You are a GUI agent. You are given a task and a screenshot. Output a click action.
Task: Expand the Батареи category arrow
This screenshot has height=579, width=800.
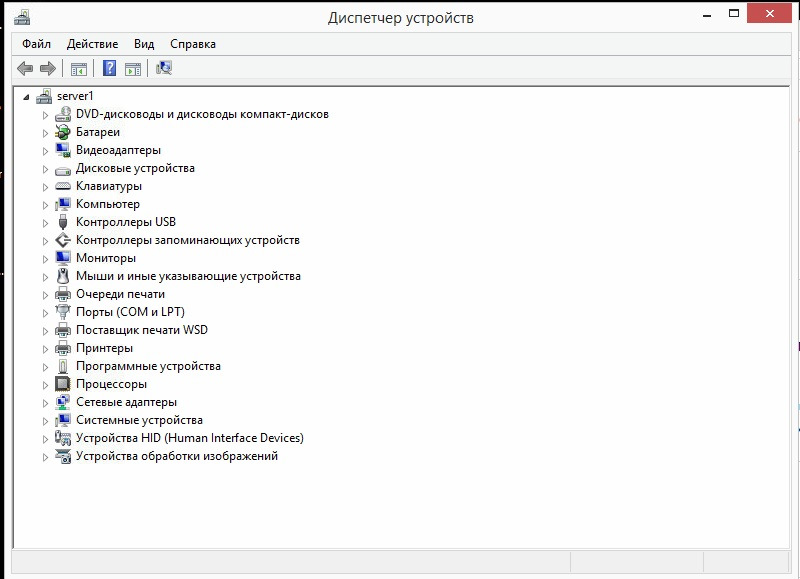pyautogui.click(x=45, y=133)
